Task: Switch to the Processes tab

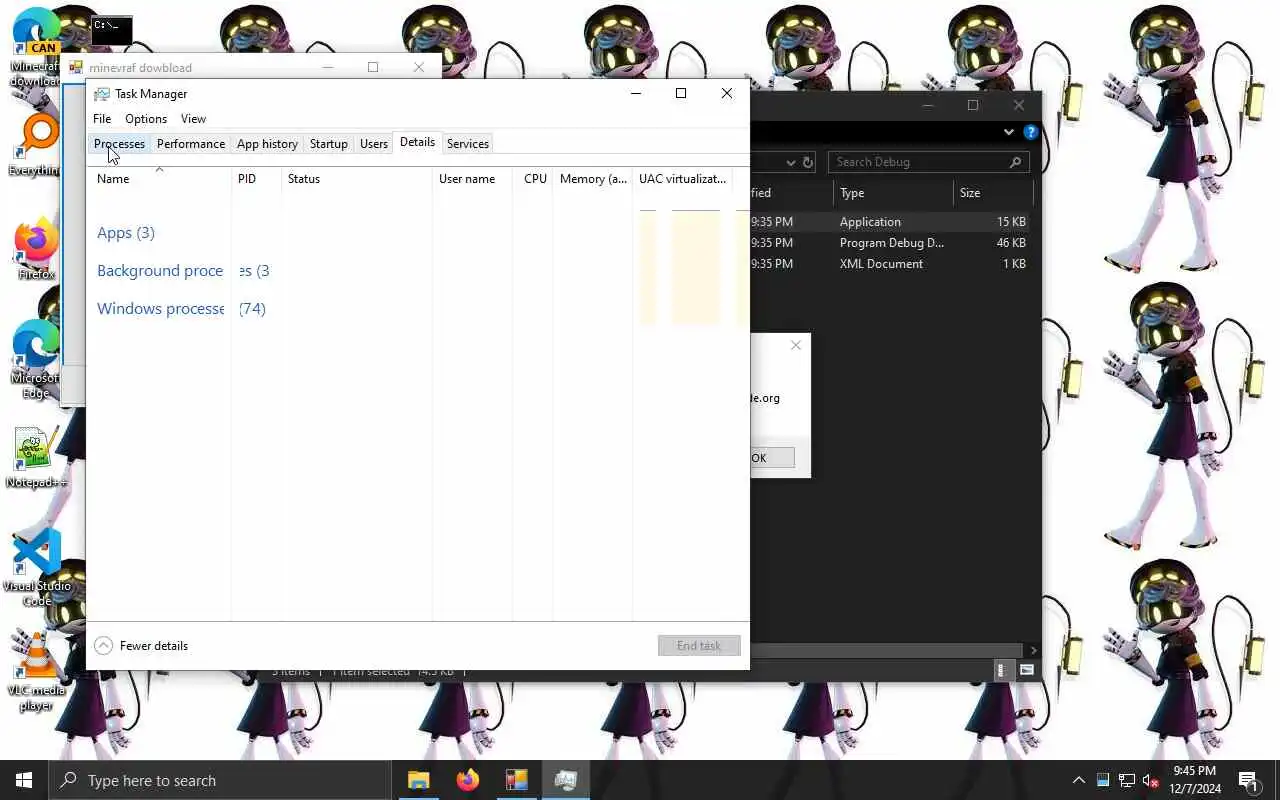Action: coord(119,144)
